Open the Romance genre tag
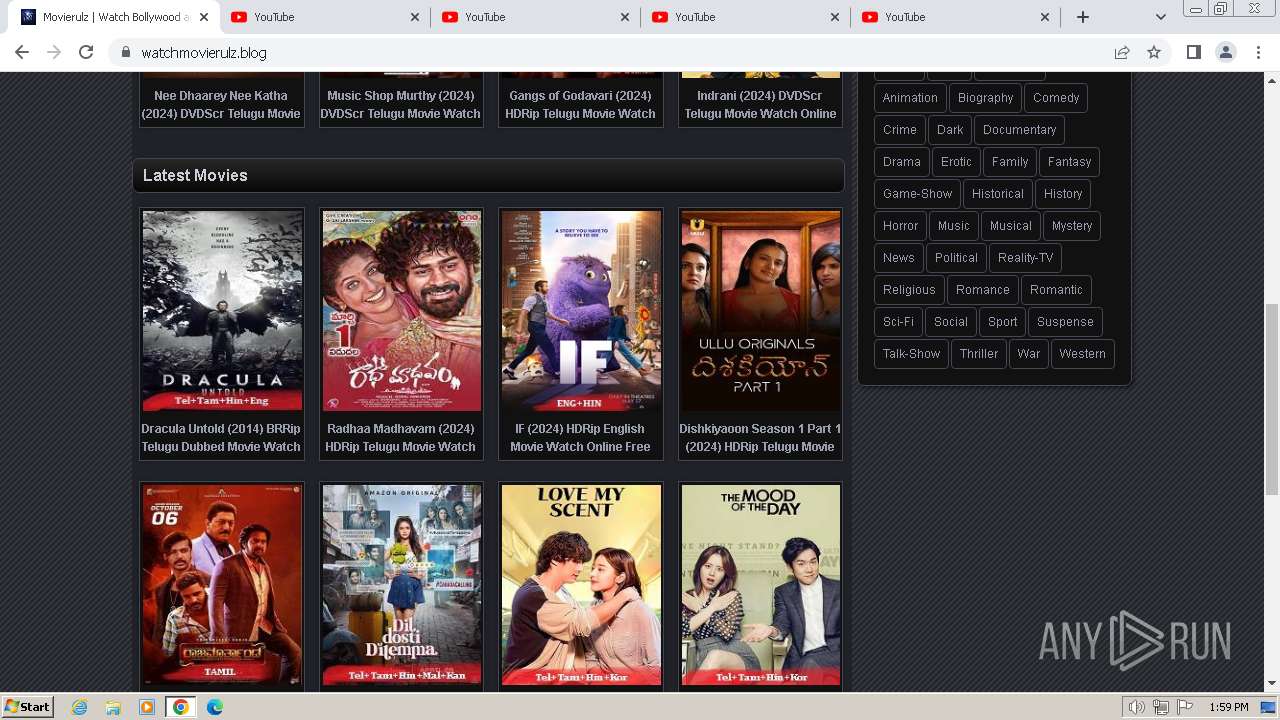This screenshot has width=1280, height=720. [982, 290]
